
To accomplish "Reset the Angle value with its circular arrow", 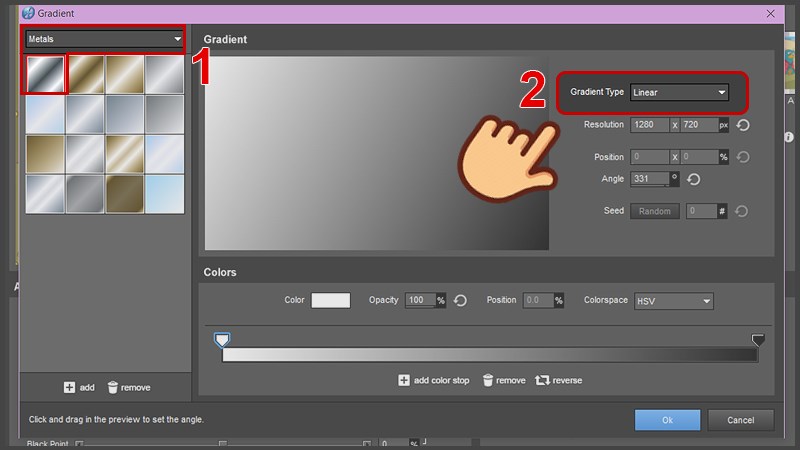I will 693,179.
